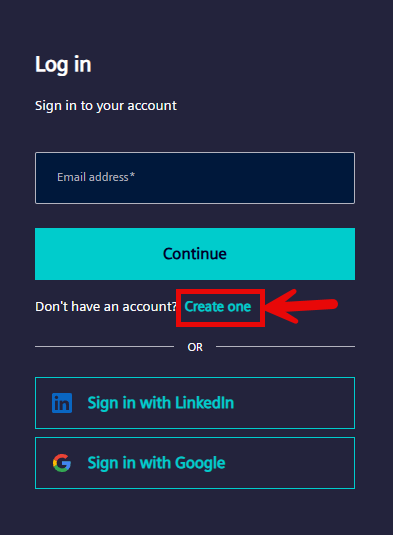Click the asterisk after Email address
The width and height of the screenshot is (393, 535).
coord(132,175)
